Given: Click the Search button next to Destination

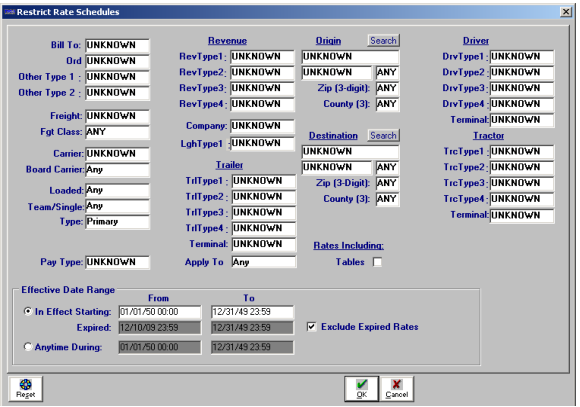Looking at the screenshot, I should pos(383,135).
